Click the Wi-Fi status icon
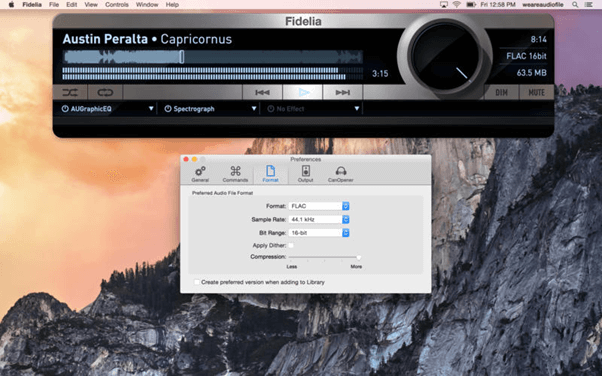602x376 pixels. pyautogui.click(x=456, y=5)
